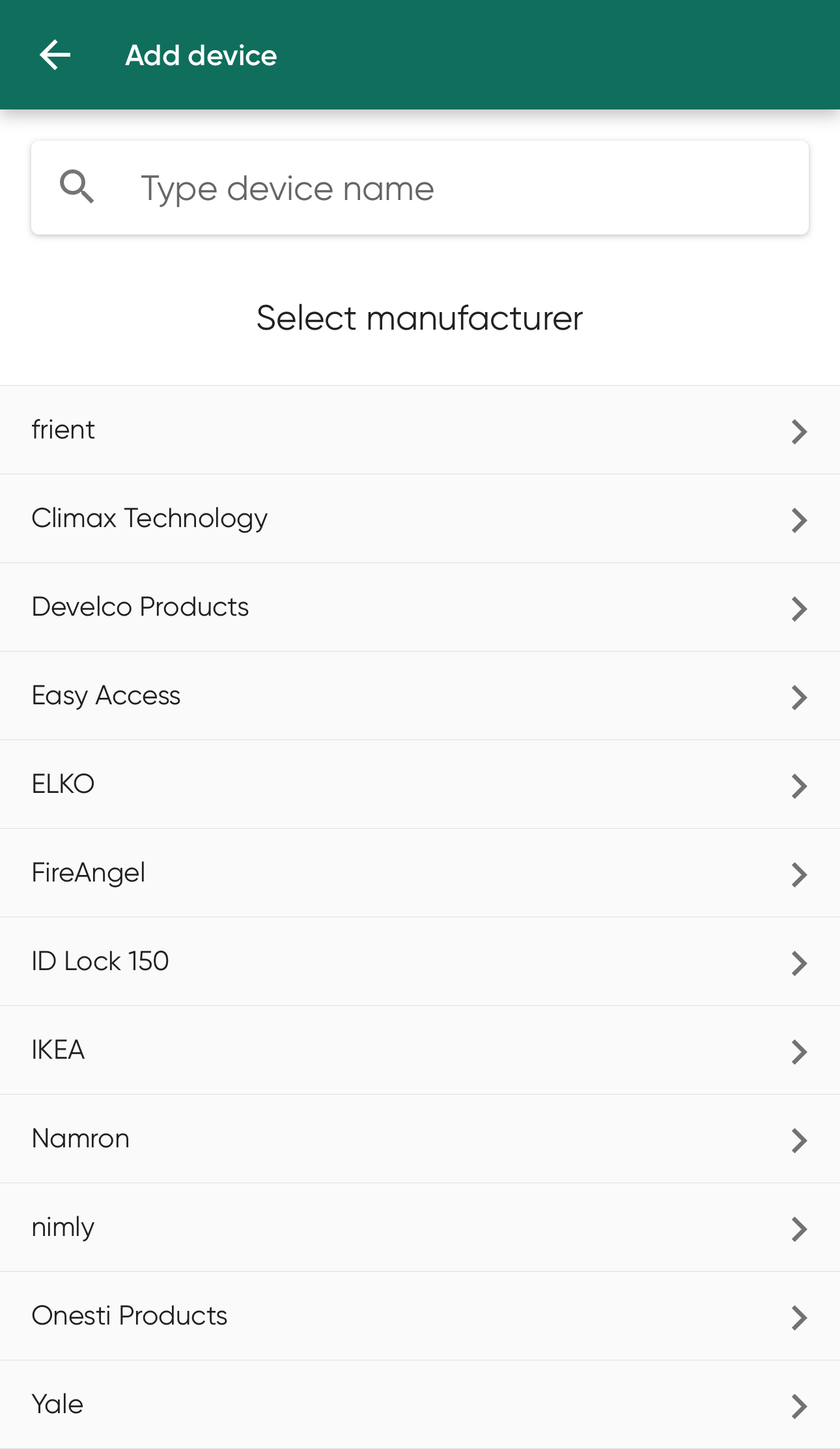Open FireAngel devices
The height and width of the screenshot is (1449, 840).
420,873
